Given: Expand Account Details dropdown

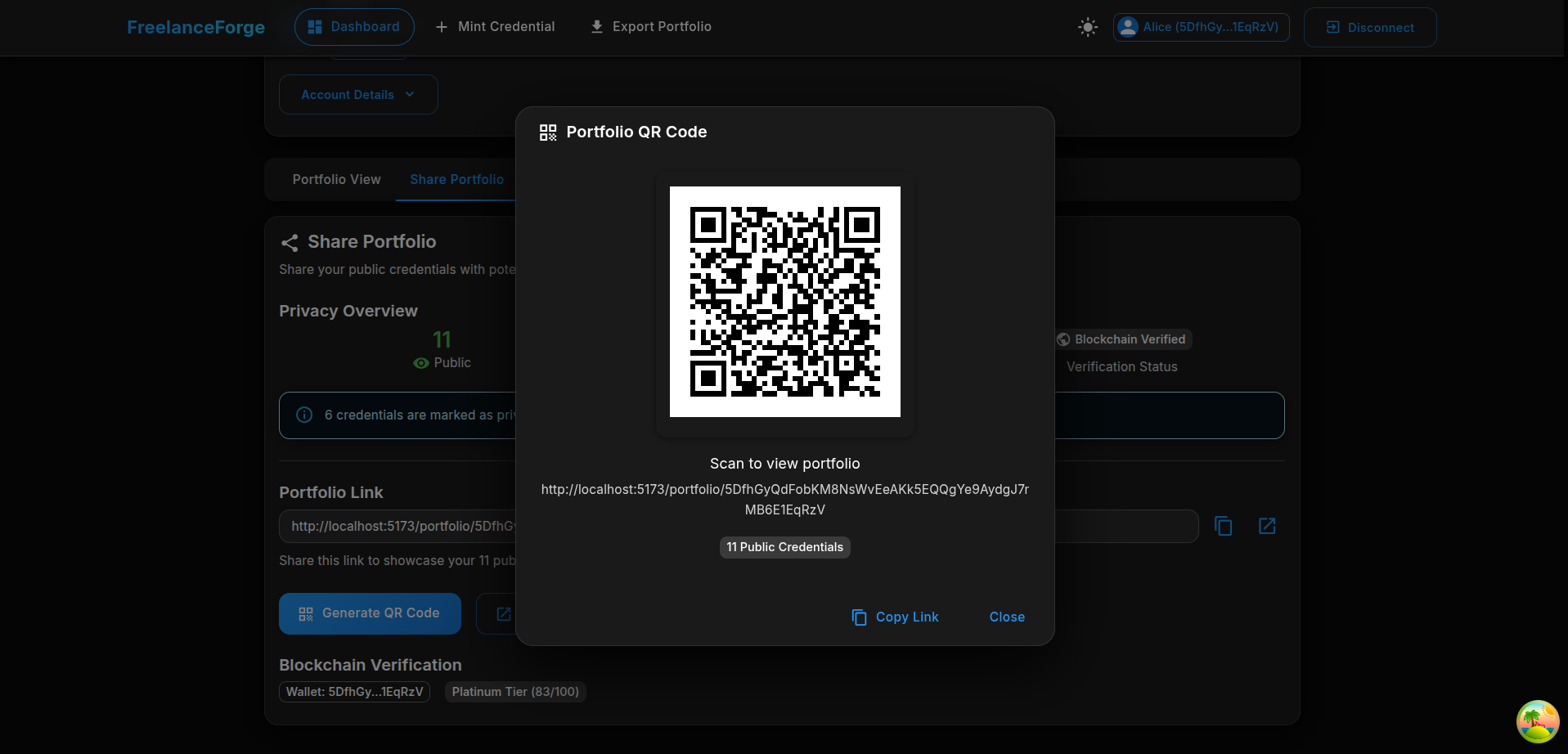Looking at the screenshot, I should pos(358,95).
